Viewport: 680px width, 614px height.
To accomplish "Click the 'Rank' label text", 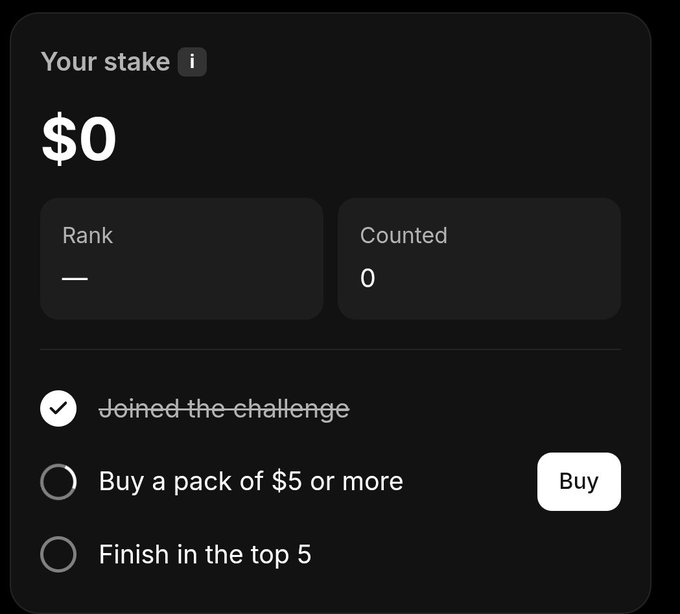I will click(88, 235).
